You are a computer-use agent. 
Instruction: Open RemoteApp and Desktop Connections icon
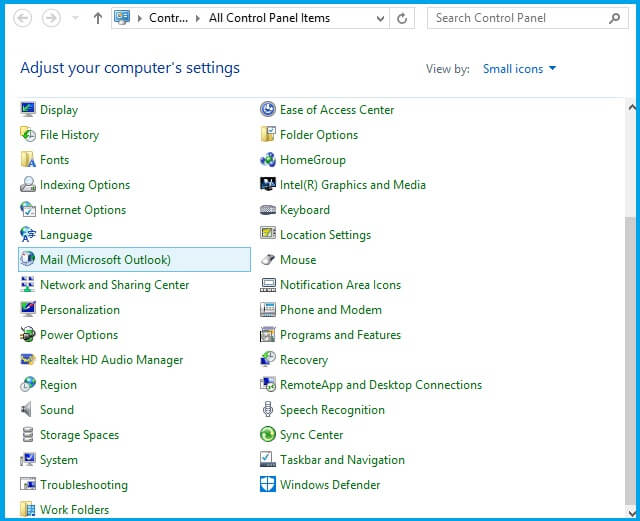(268, 384)
